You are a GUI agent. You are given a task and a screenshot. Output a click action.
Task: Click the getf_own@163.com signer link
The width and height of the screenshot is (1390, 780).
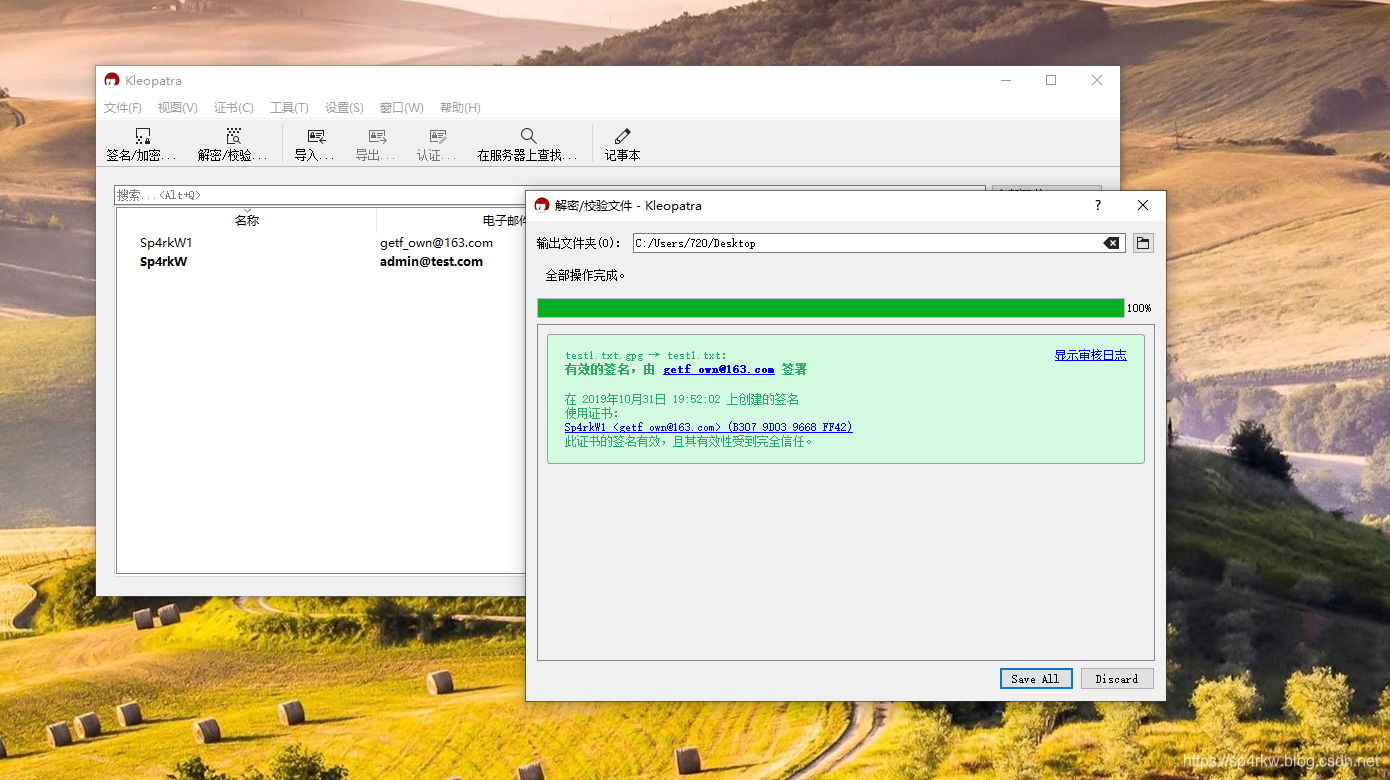coord(718,369)
